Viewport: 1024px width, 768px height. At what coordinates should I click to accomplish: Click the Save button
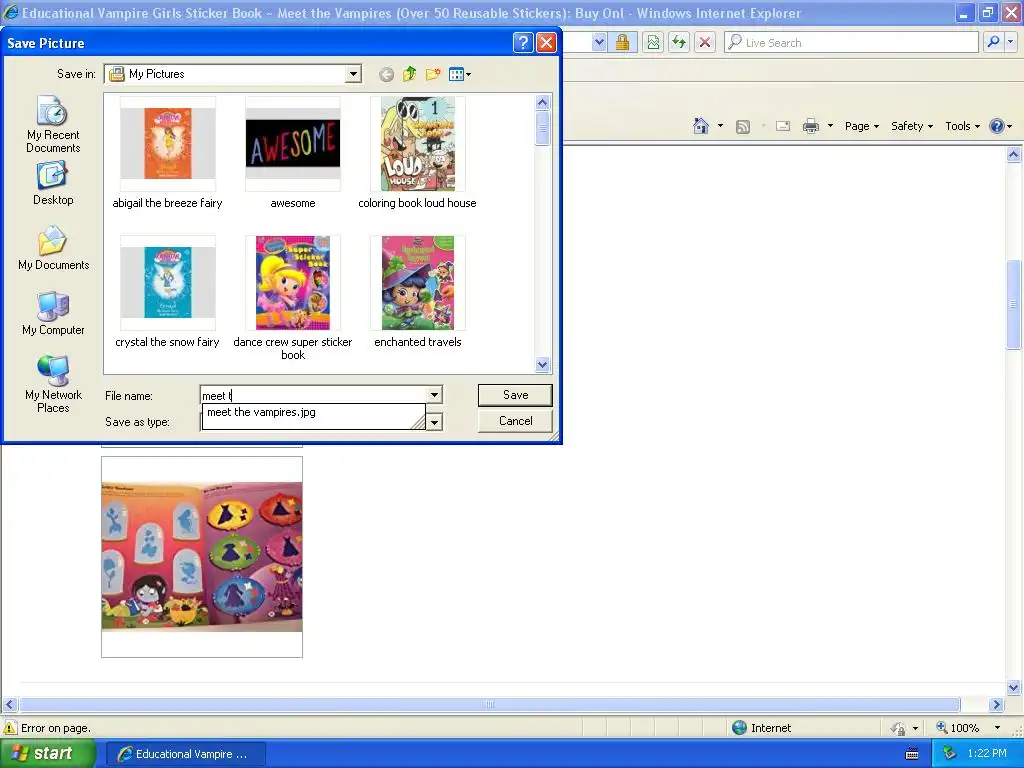point(515,394)
